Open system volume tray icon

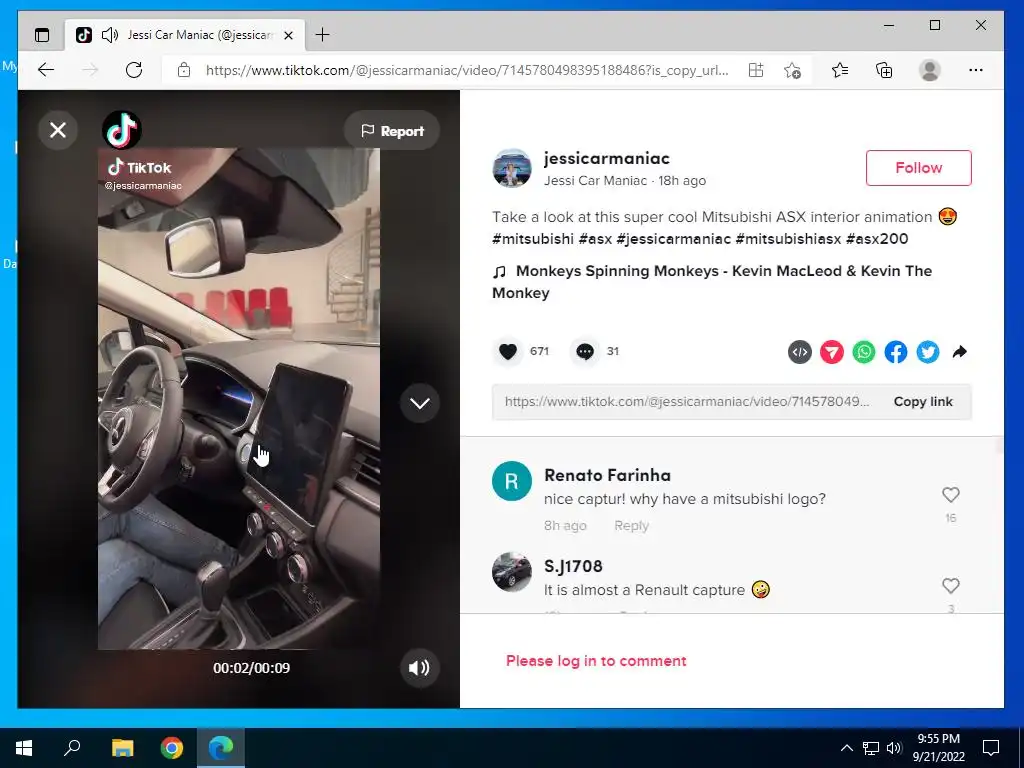click(x=894, y=748)
